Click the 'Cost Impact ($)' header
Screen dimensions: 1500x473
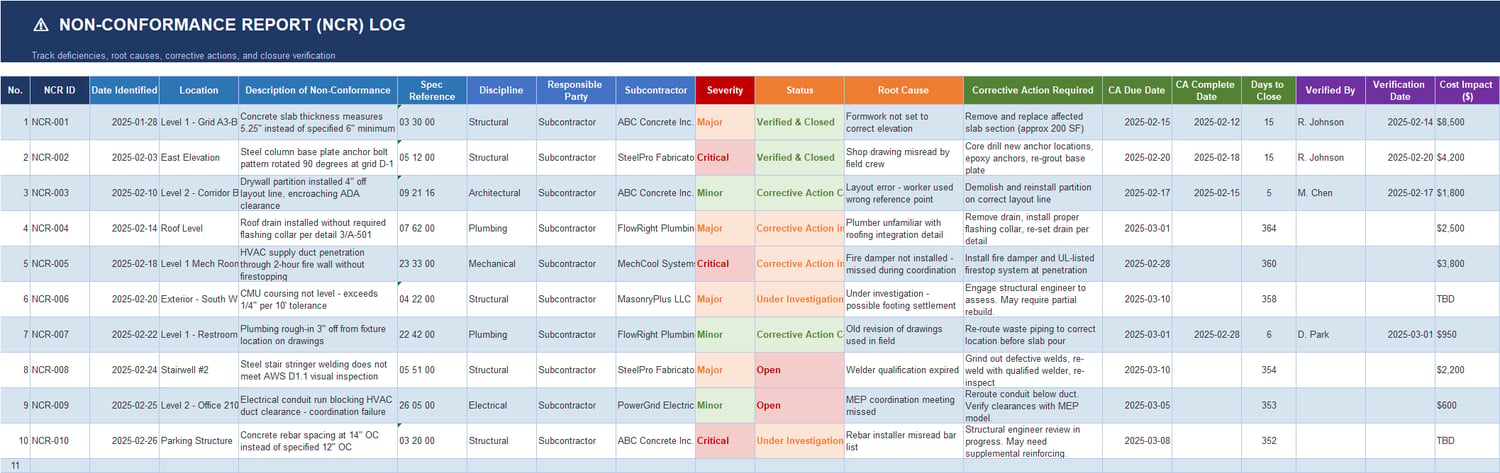1468,90
